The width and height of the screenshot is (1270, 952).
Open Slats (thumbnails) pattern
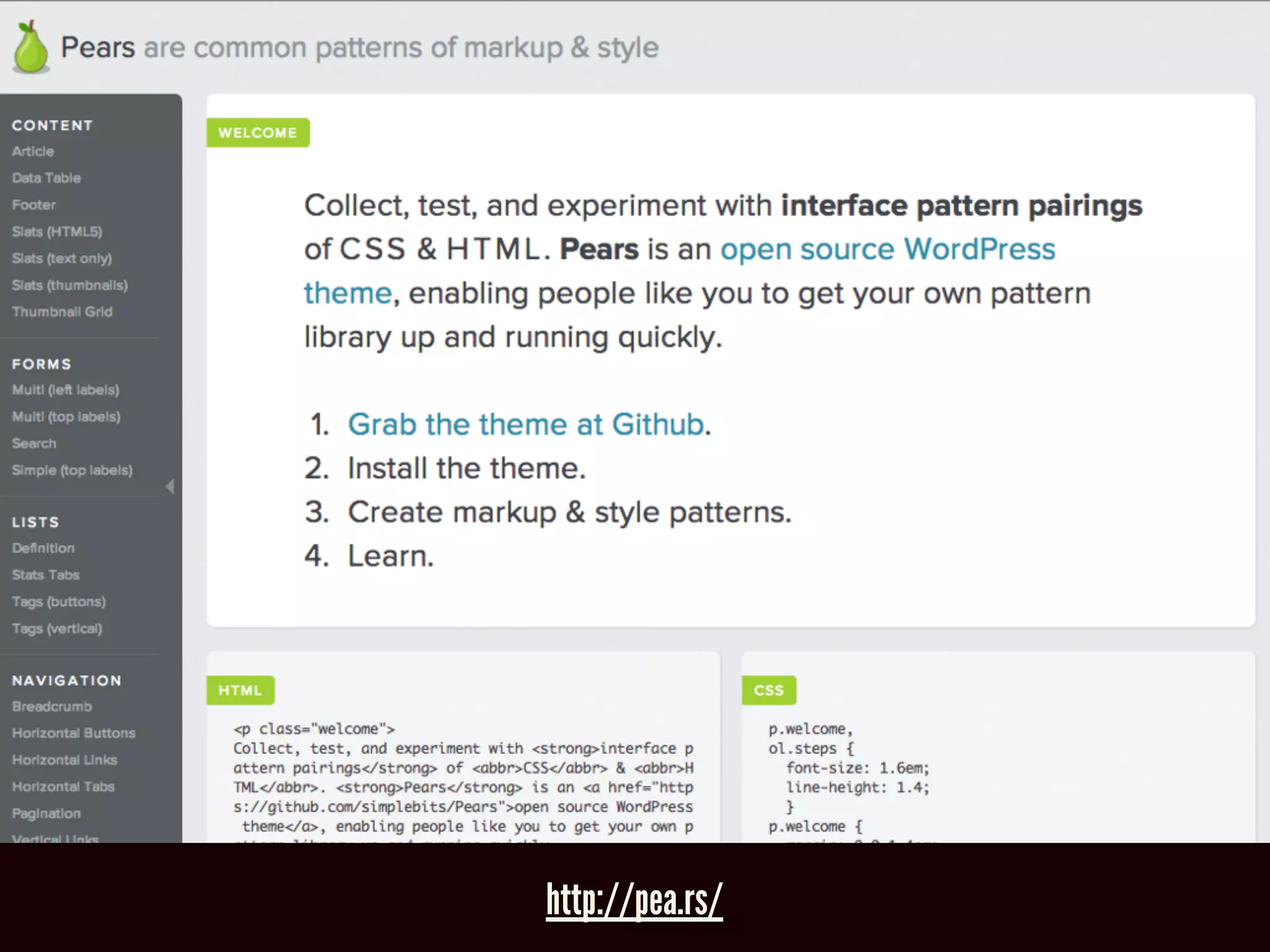coord(69,285)
